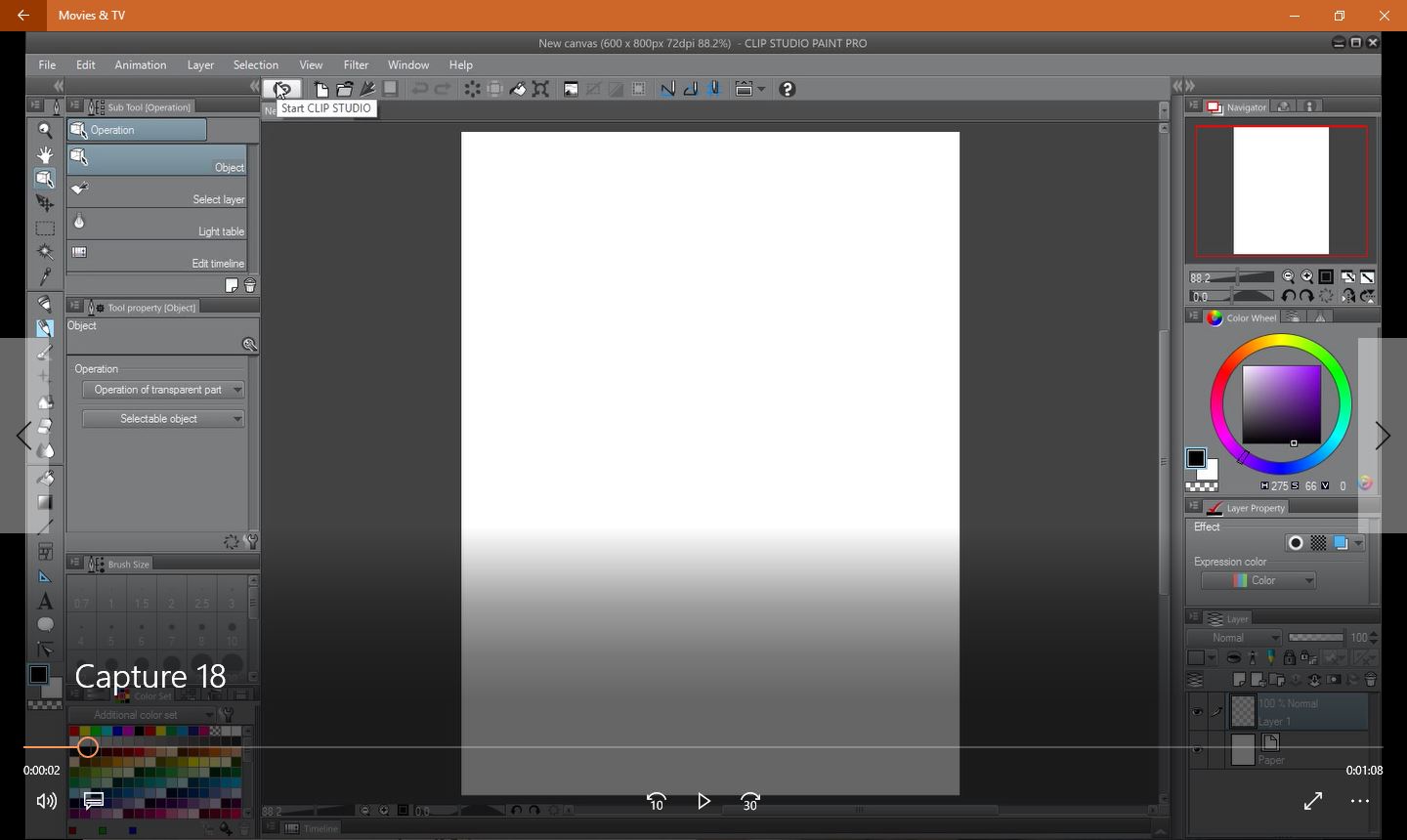1407x840 pixels.
Task: Delete layer using the trash icon
Action: (x=1372, y=679)
